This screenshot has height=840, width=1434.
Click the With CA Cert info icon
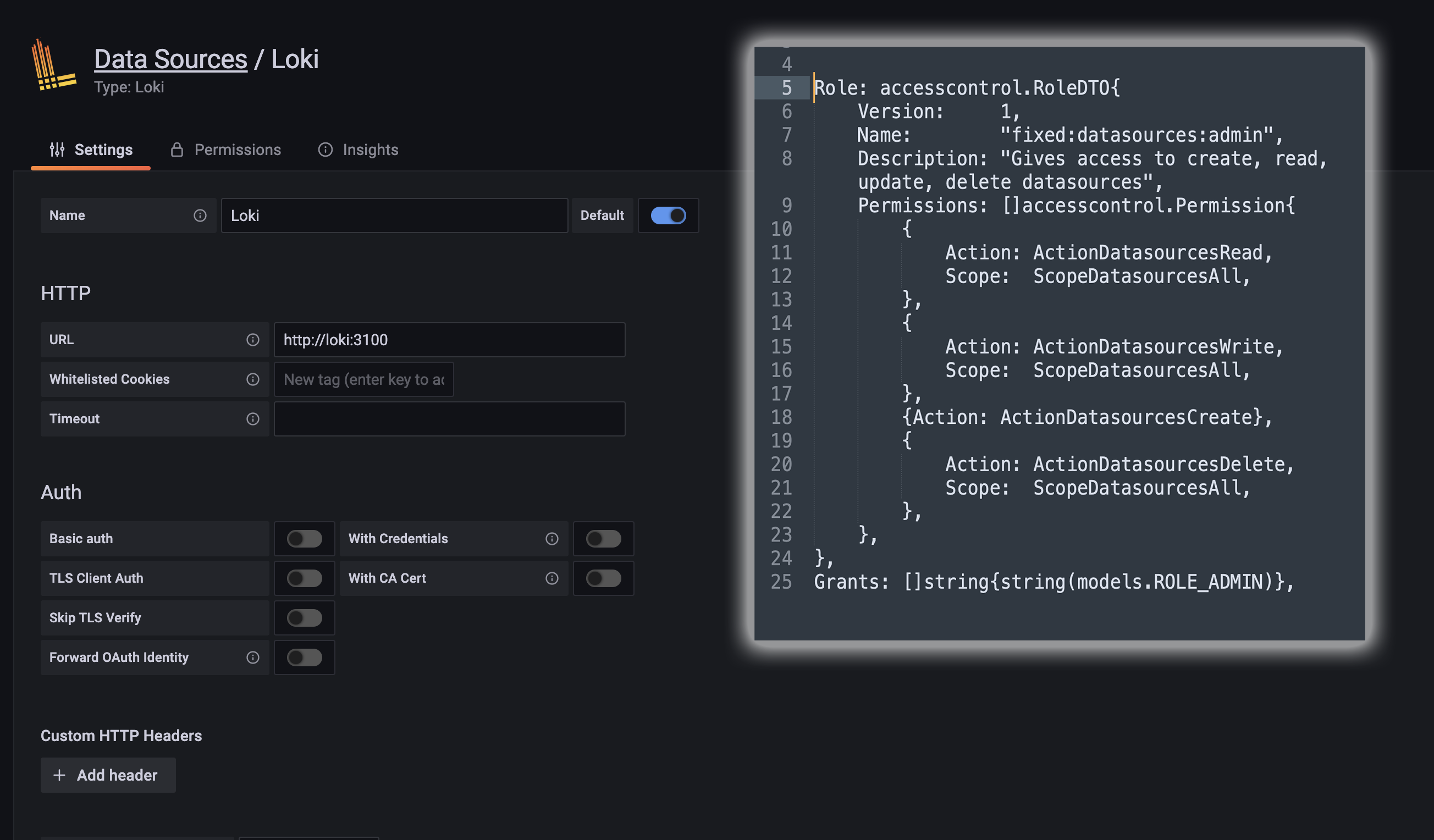click(551, 578)
